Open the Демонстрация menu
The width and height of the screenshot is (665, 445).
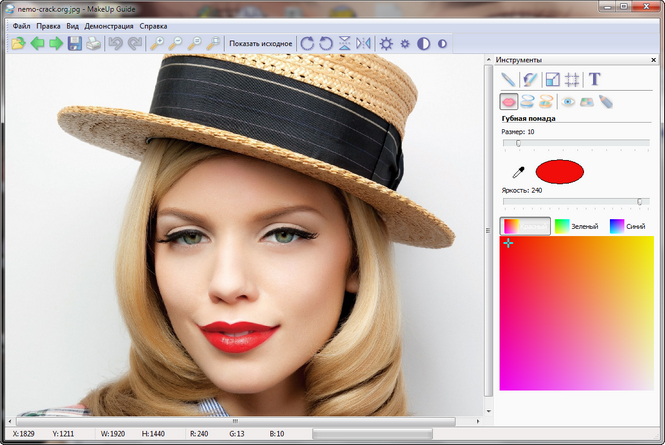(109, 25)
